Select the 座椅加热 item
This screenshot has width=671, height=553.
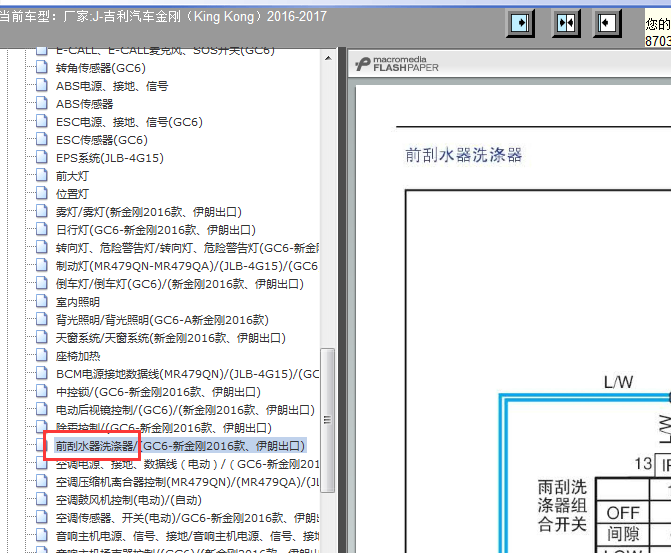[x=78, y=356]
